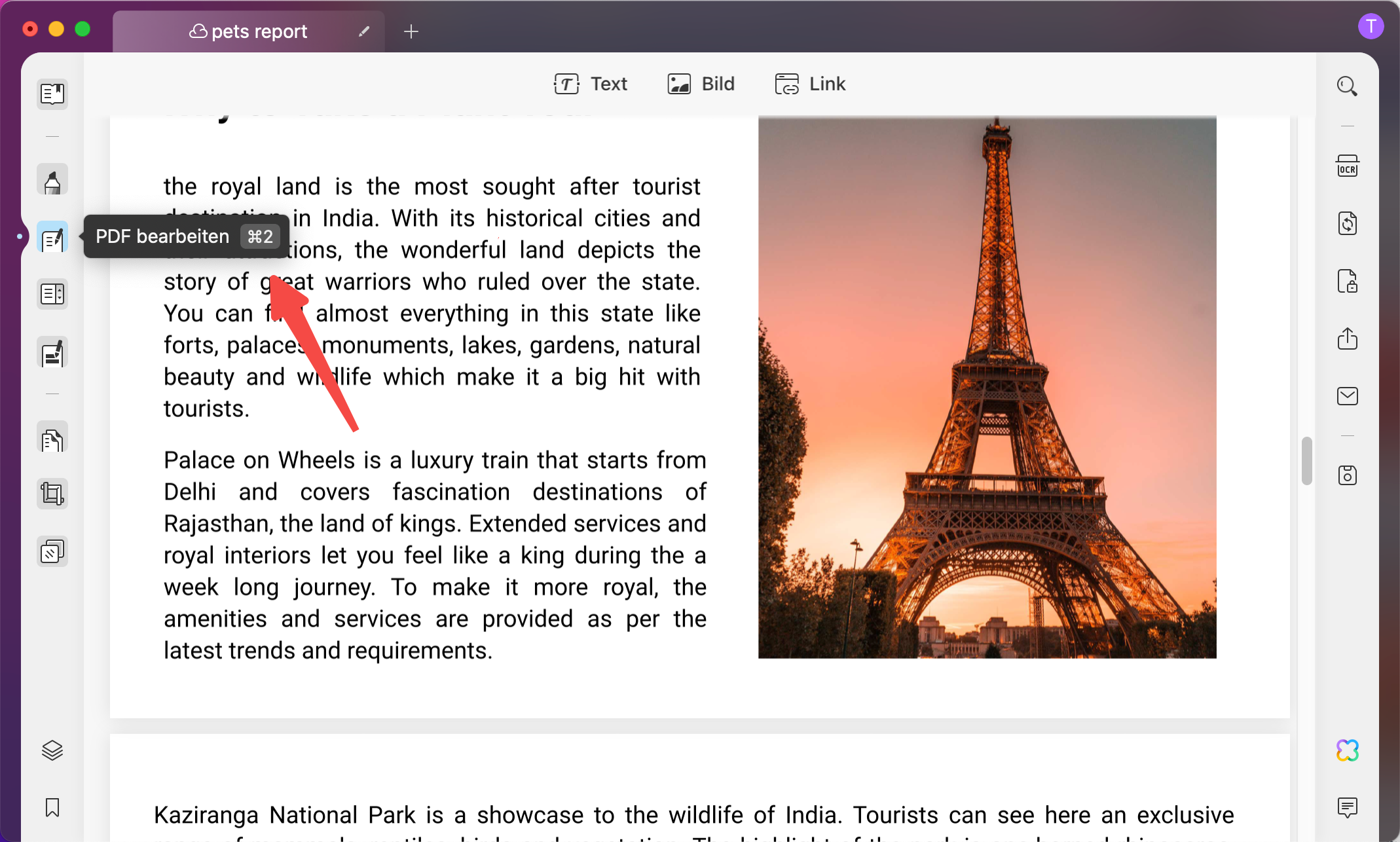This screenshot has width=1400, height=842.
Task: Open the protect PDF with password icon
Action: [1347, 282]
